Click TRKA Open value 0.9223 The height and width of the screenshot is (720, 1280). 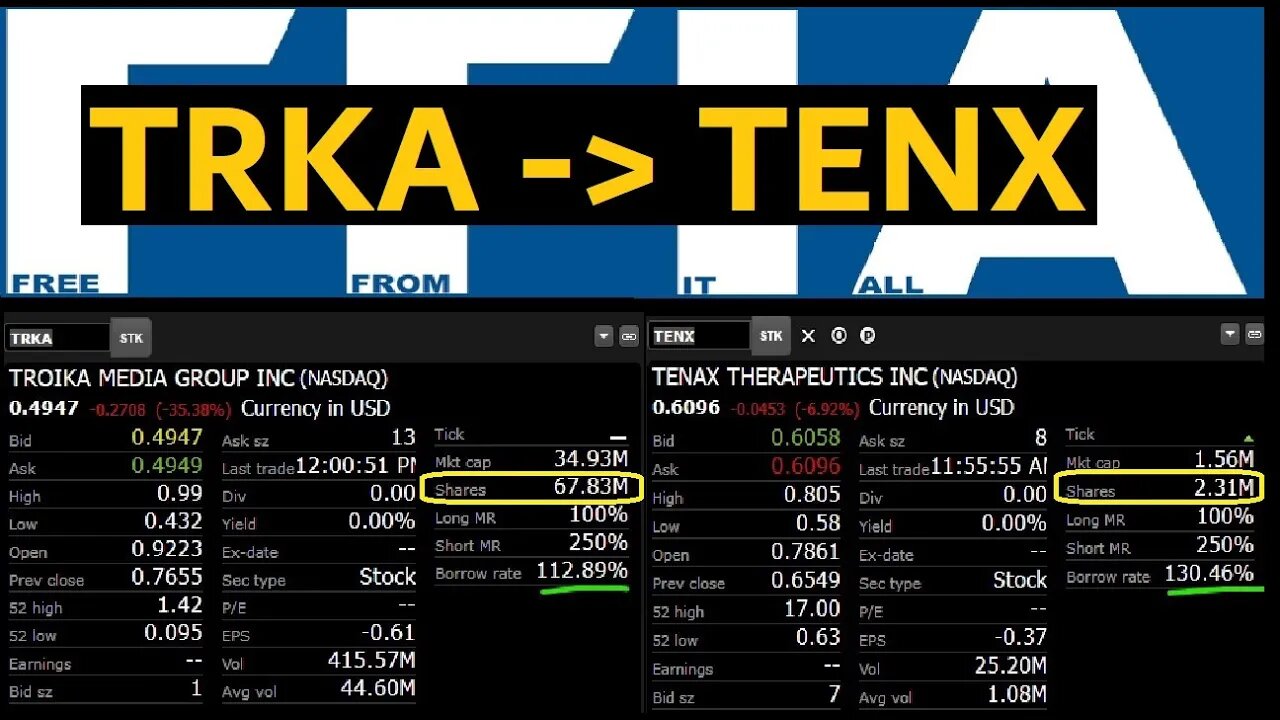coord(167,549)
